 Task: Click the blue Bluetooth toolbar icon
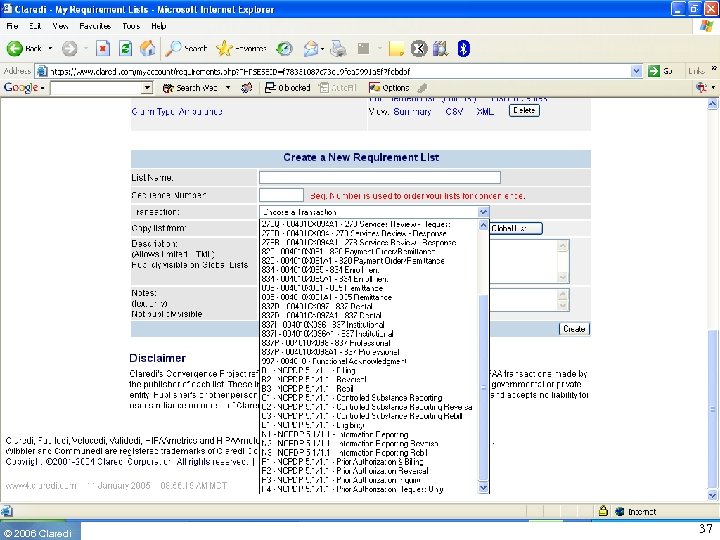point(464,48)
